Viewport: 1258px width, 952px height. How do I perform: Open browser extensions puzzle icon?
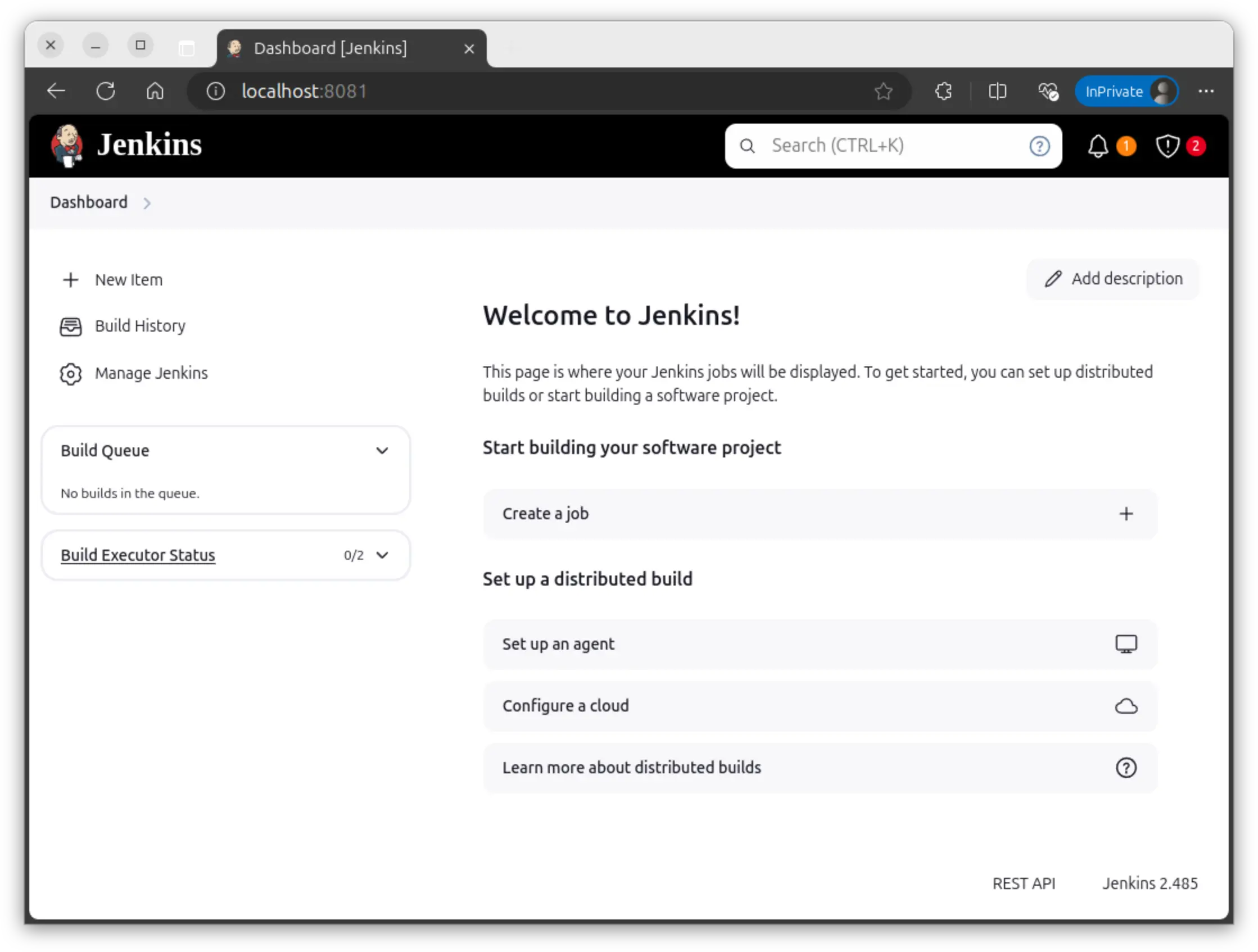[943, 92]
